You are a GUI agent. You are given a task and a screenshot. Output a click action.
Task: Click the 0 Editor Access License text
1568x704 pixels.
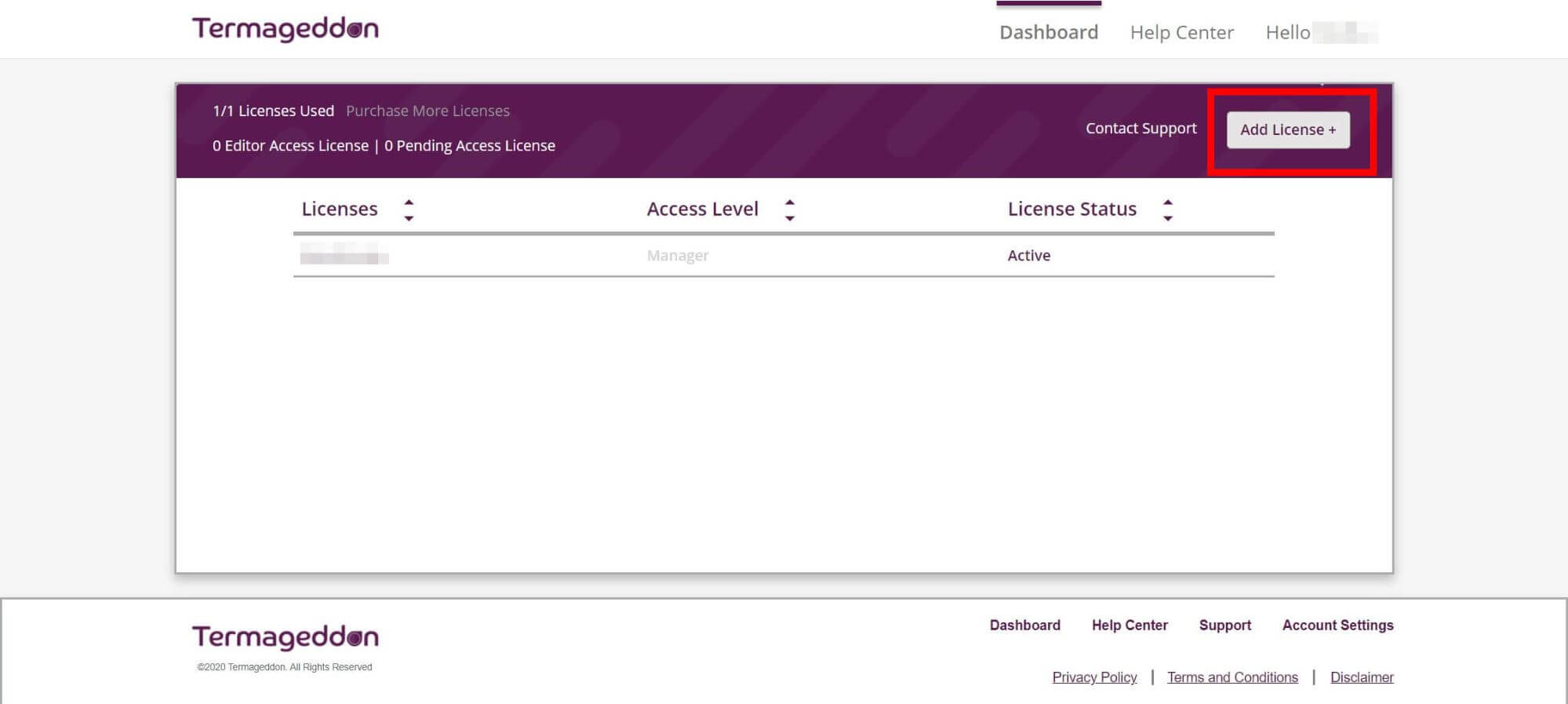tap(290, 145)
